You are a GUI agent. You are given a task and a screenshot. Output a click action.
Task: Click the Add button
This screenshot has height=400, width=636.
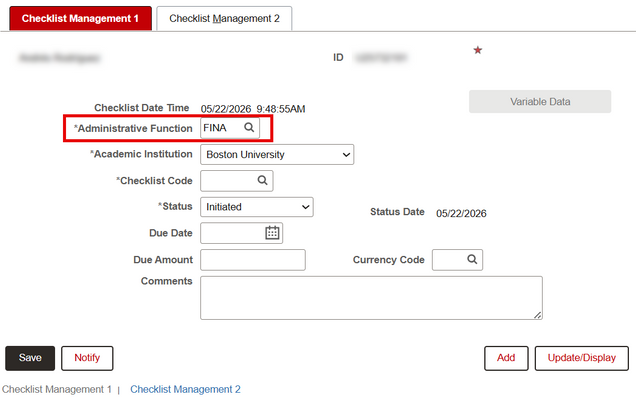point(506,358)
